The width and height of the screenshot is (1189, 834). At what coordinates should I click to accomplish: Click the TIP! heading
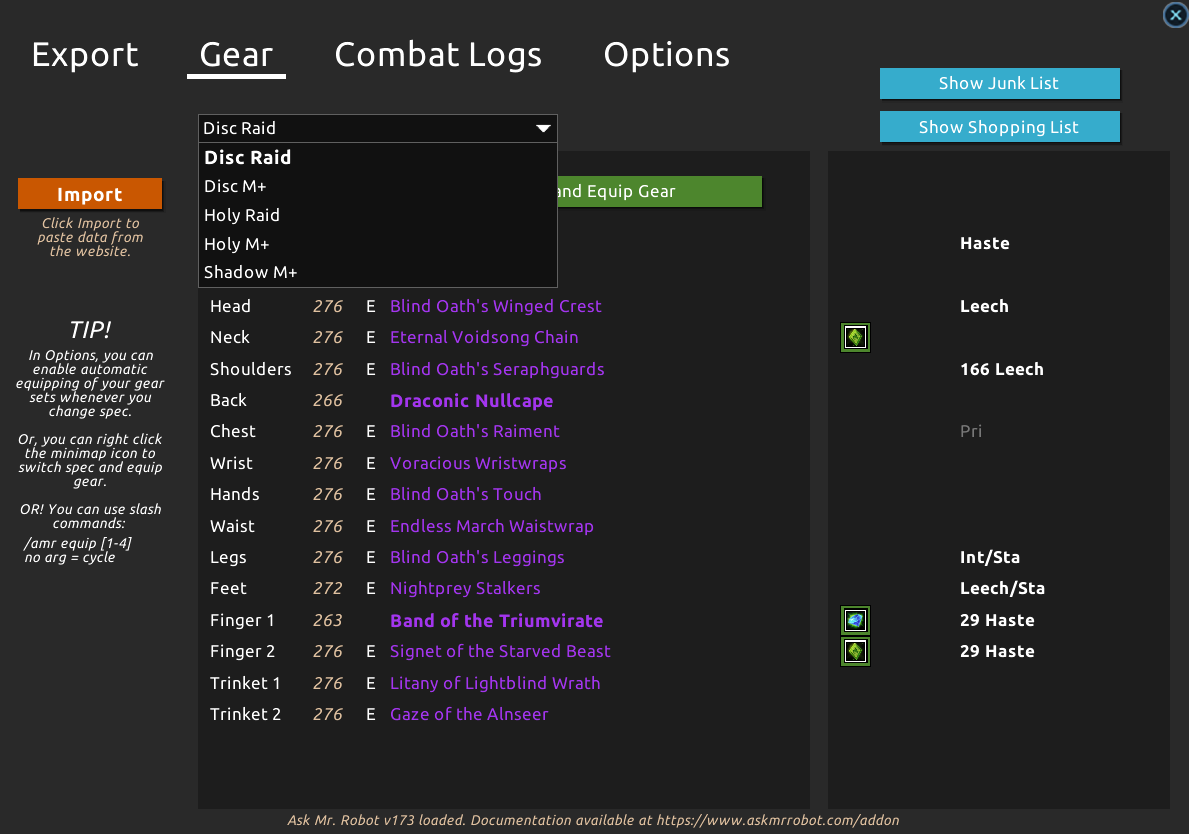coord(89,330)
